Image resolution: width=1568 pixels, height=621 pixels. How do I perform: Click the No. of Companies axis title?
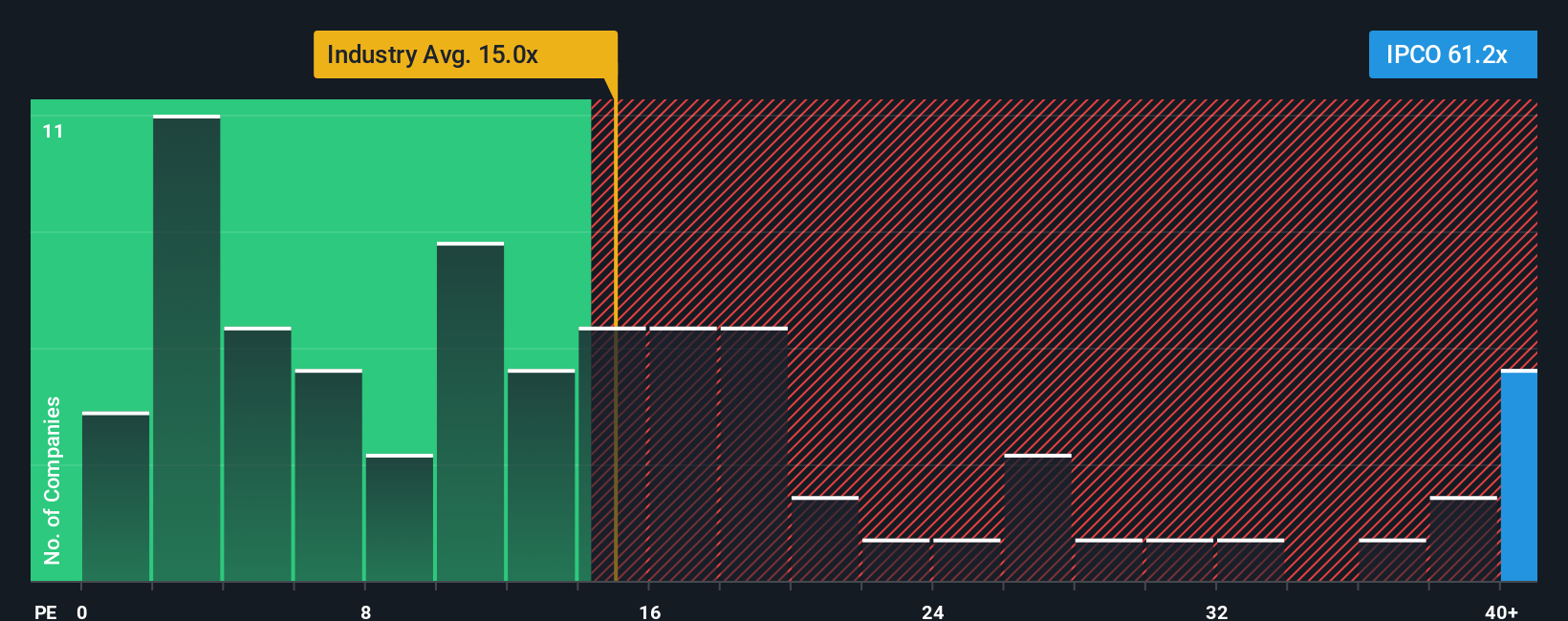click(52, 481)
